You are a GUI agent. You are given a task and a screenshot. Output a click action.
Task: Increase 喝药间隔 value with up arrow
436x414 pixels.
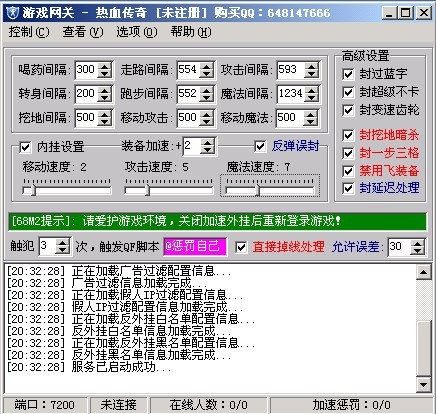[x=105, y=66]
